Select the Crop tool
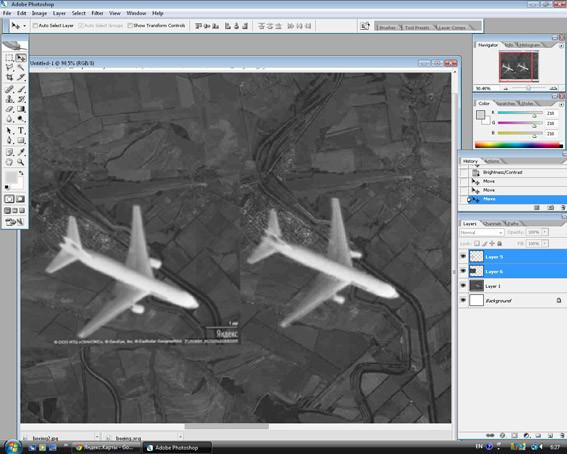Viewport: 567px width, 454px height. (9, 77)
